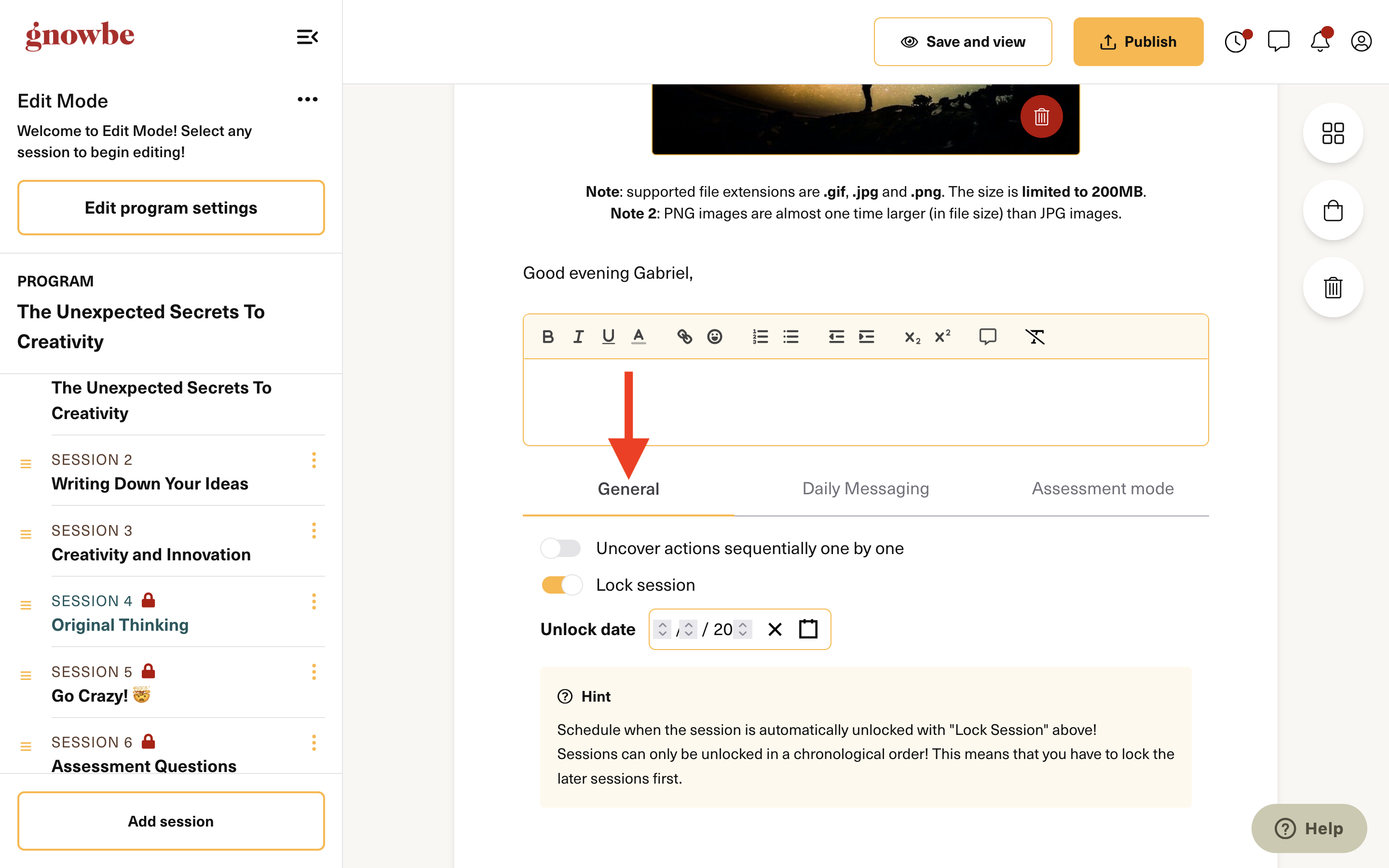Open the calendar picker for unlock date
This screenshot has width=1389, height=868.
(808, 629)
